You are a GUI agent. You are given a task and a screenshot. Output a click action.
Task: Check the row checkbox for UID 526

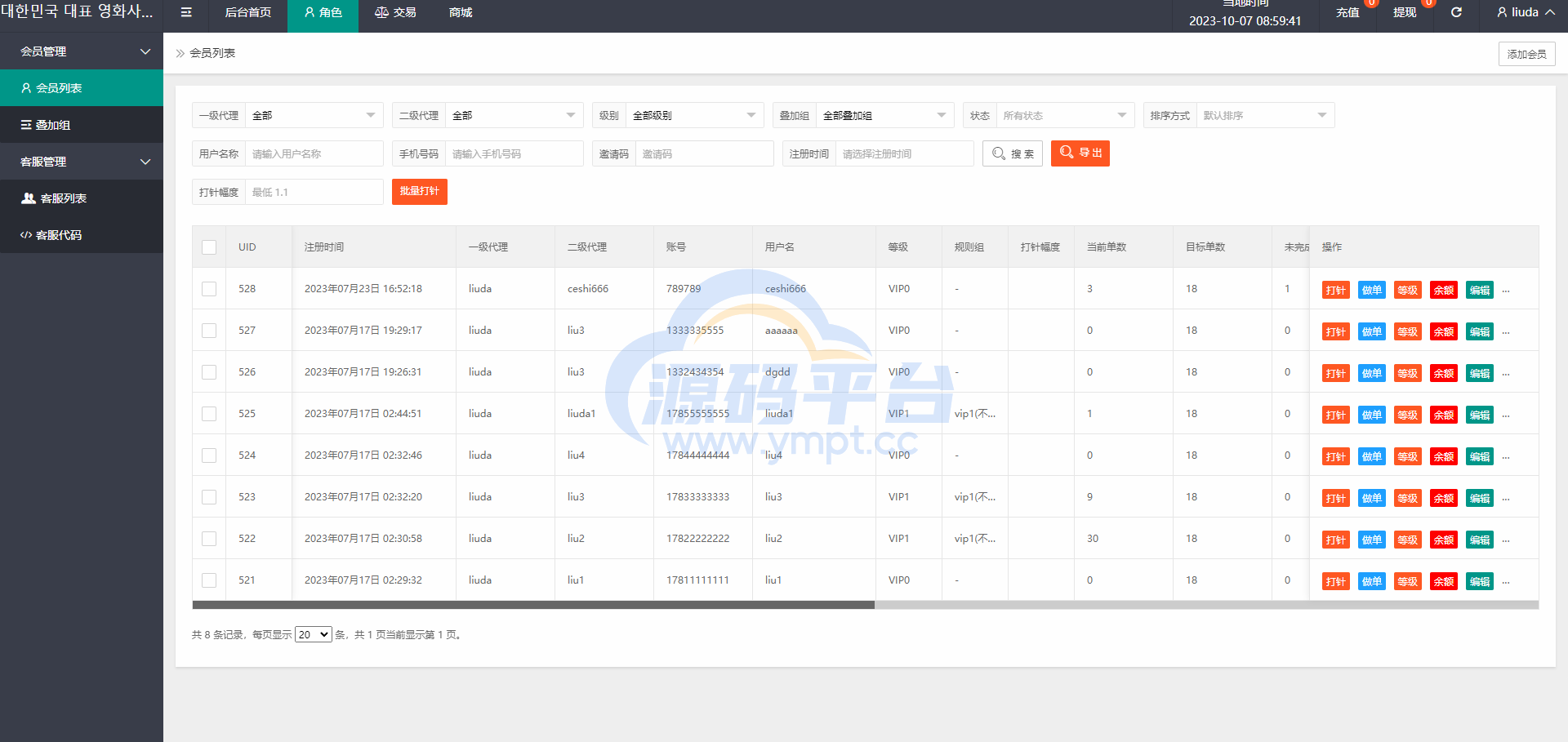pyautogui.click(x=209, y=372)
